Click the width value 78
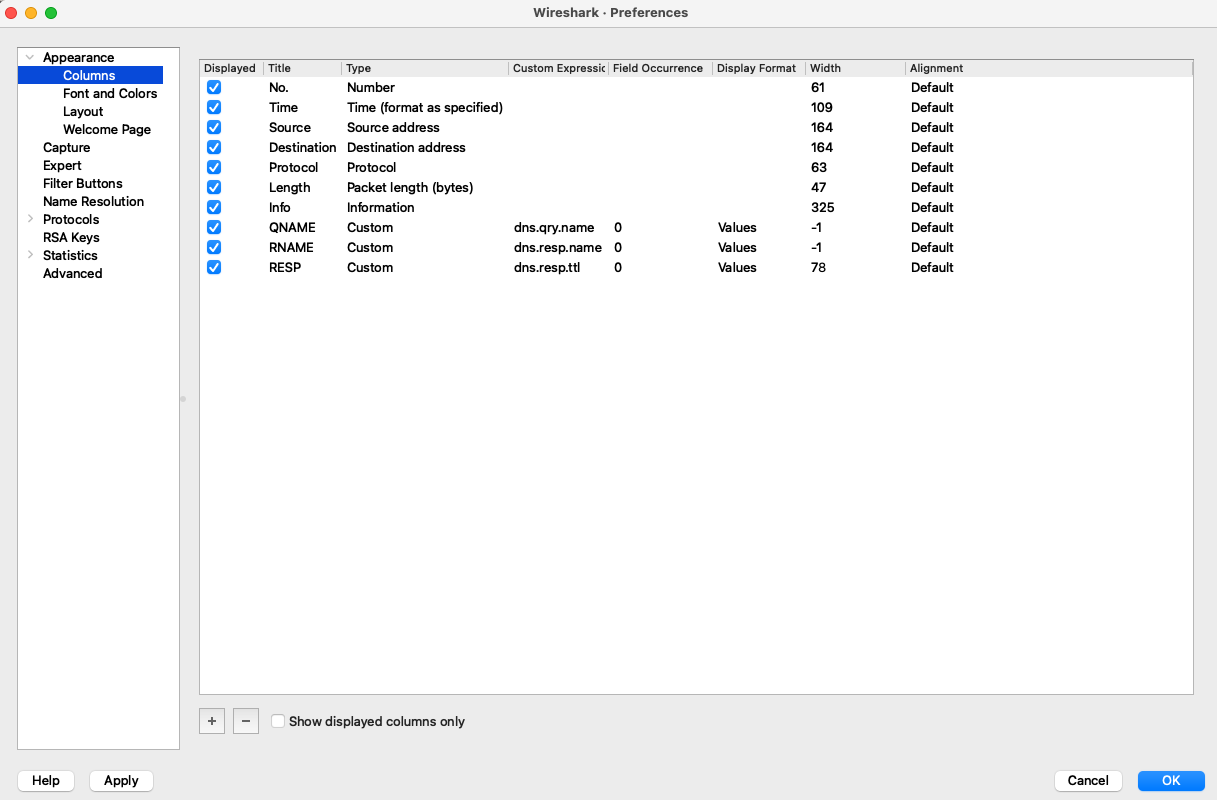1217x800 pixels. click(818, 267)
